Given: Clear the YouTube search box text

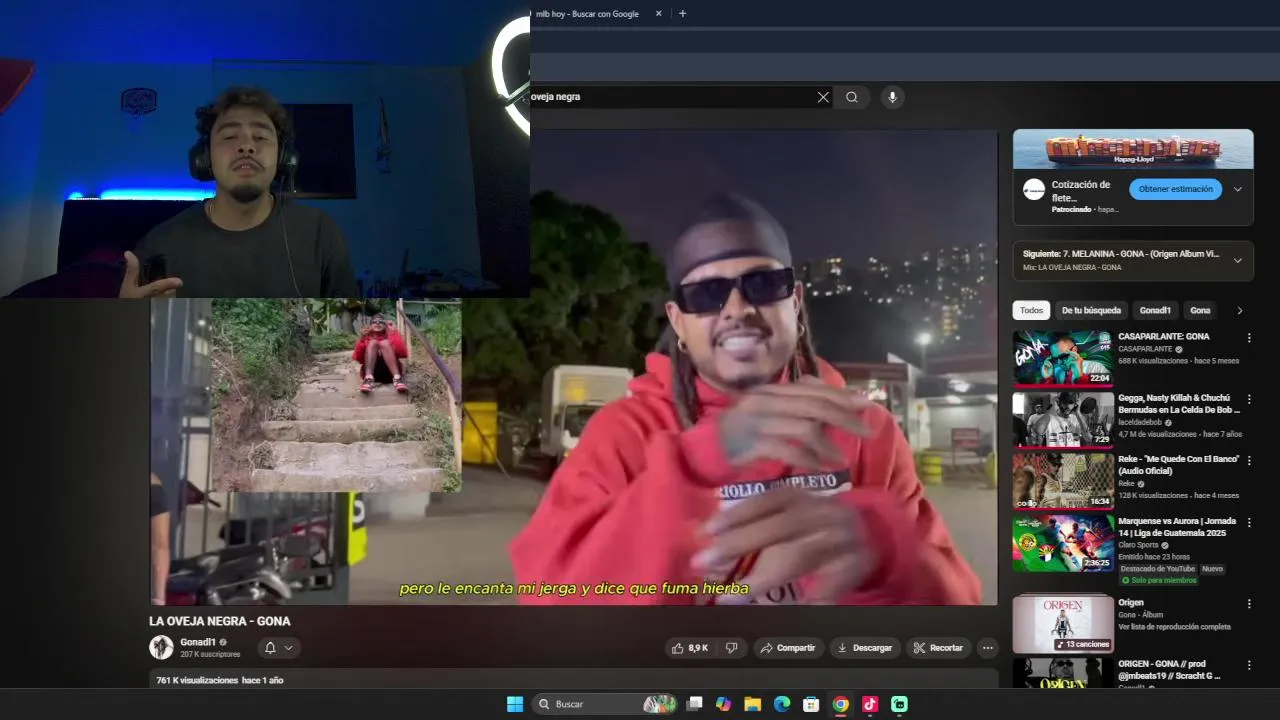Looking at the screenshot, I should pyautogui.click(x=823, y=97).
